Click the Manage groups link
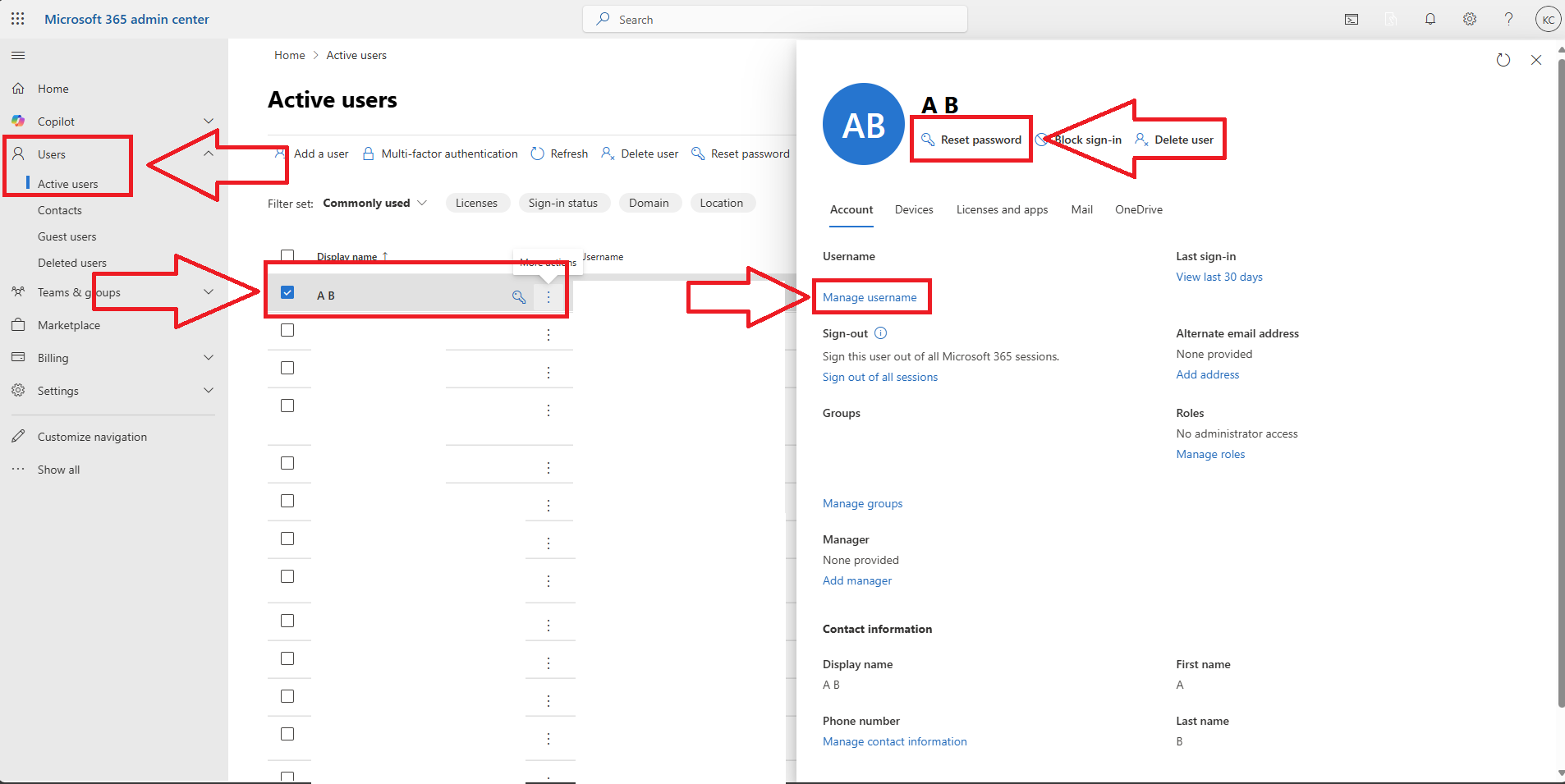 coord(863,503)
